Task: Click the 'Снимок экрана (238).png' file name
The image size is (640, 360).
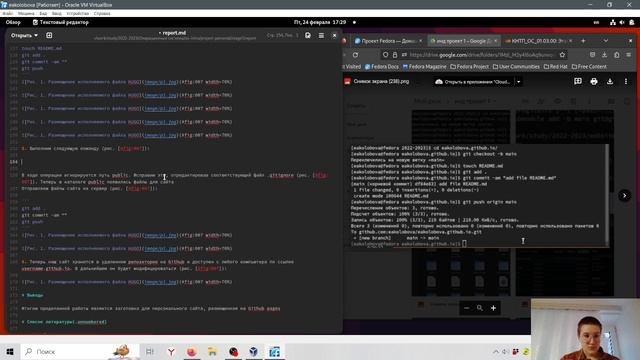Action: (381, 82)
